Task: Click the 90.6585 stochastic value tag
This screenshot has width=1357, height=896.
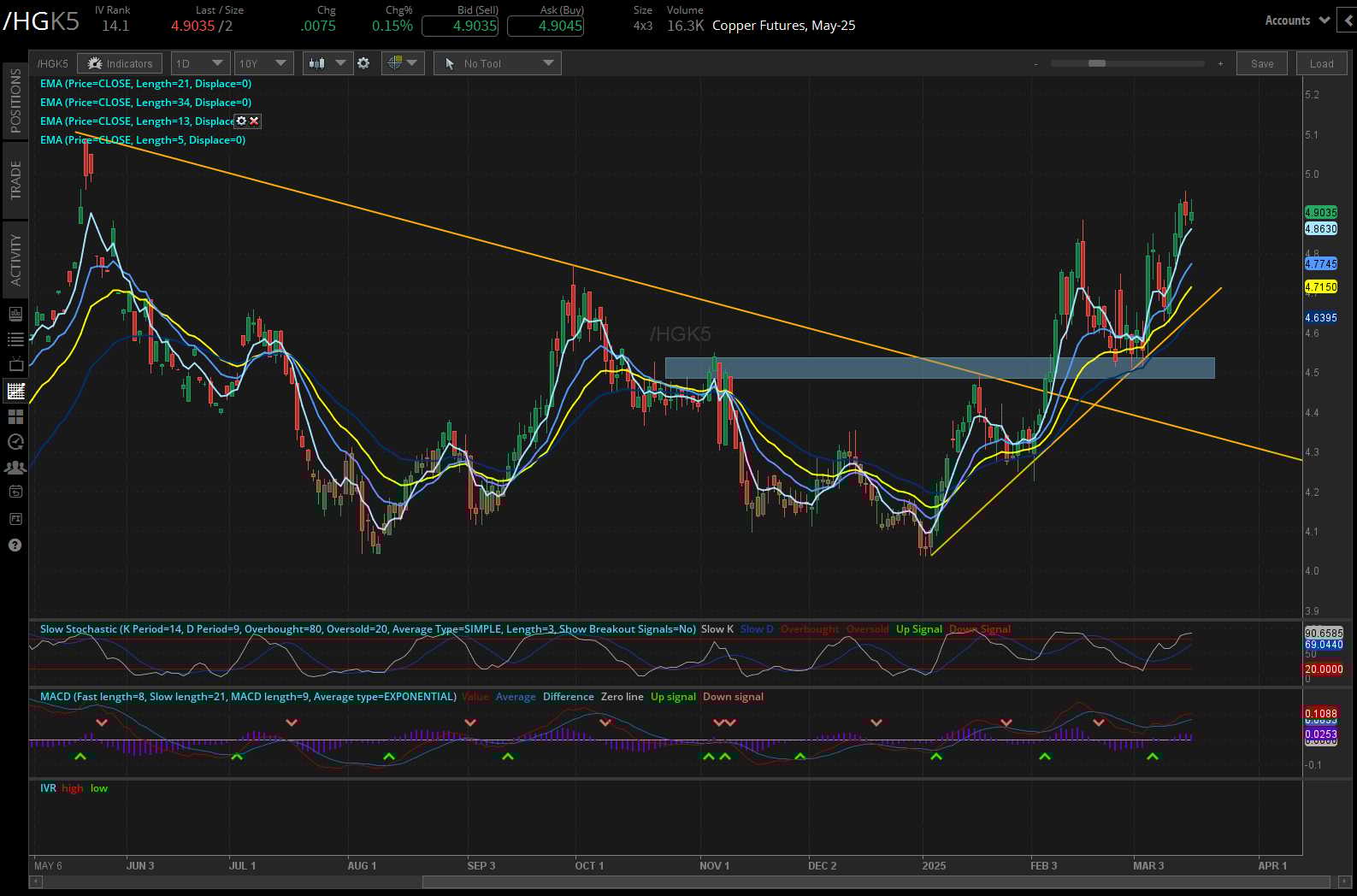Action: click(1324, 634)
